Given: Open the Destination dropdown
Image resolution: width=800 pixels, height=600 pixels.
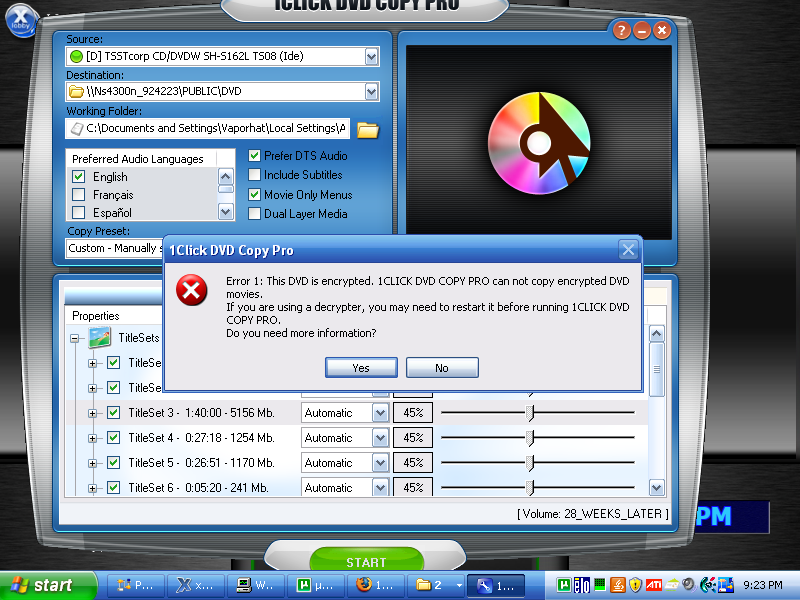Looking at the screenshot, I should click(371, 92).
